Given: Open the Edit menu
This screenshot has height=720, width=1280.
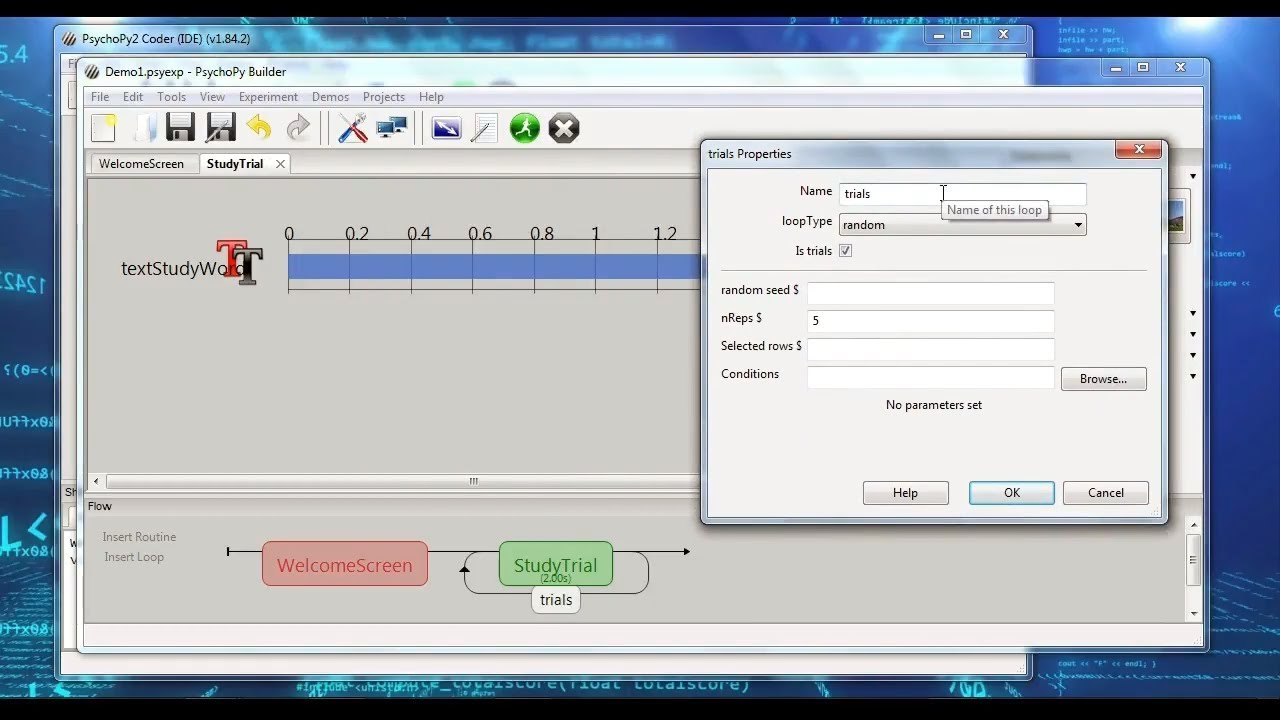Looking at the screenshot, I should click(x=133, y=97).
